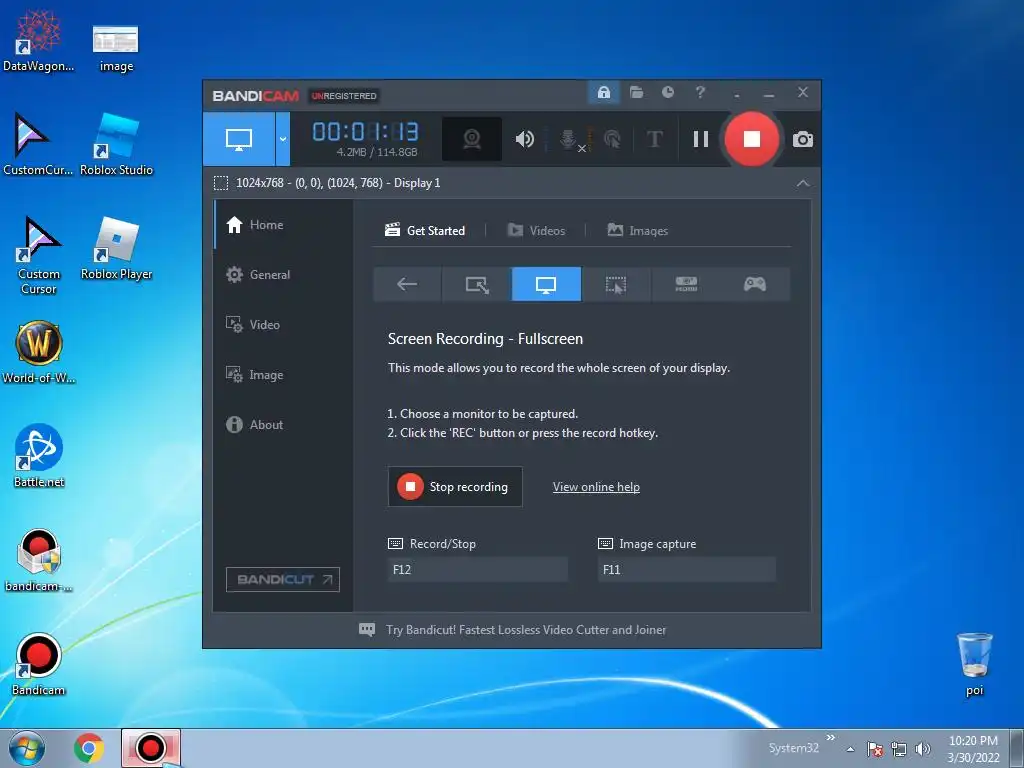Click the screen recording mode button

[239, 139]
